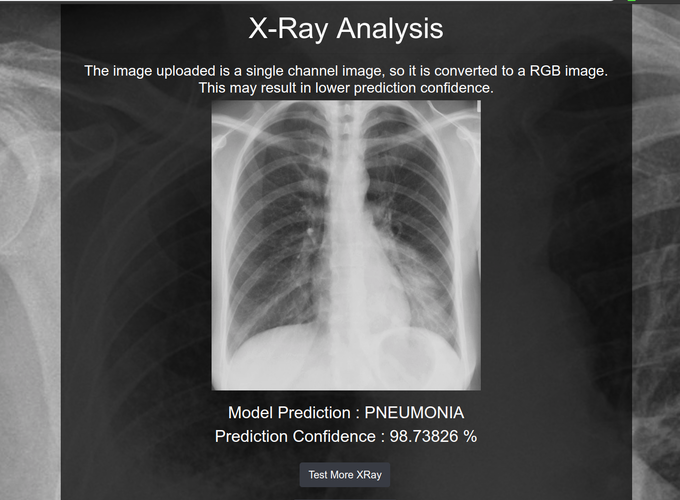Click the lower prediction confidence warning line

pyautogui.click(x=346, y=88)
